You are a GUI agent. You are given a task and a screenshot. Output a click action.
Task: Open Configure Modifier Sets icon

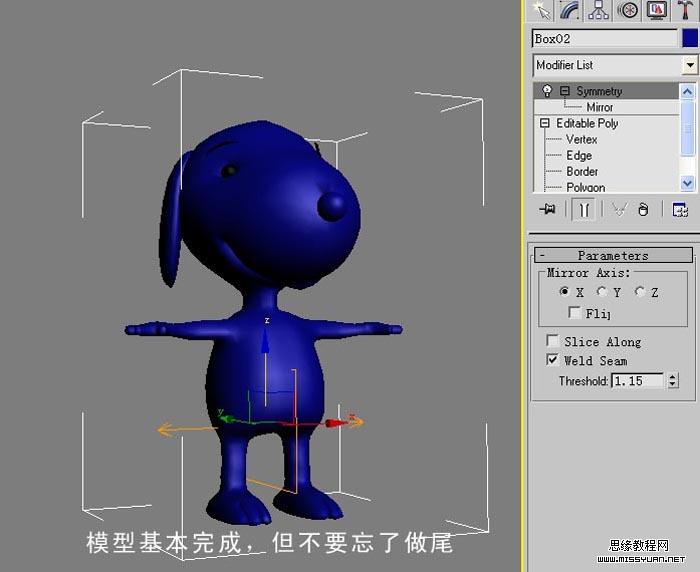point(680,209)
